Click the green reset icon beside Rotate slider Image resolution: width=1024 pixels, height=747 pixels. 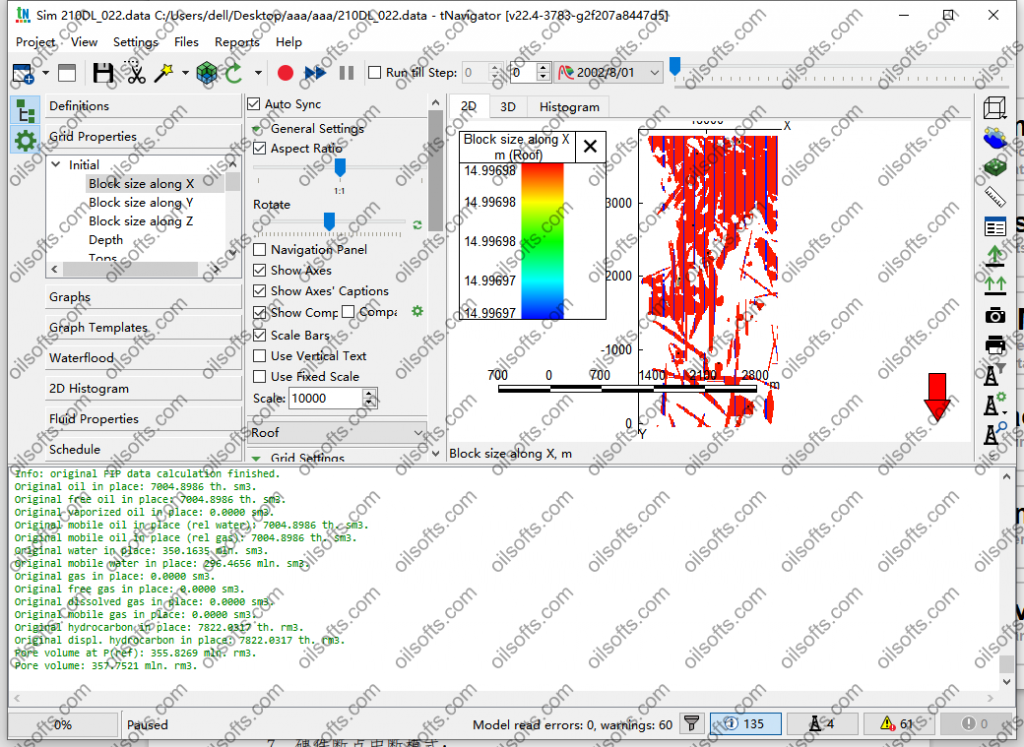tap(417, 225)
